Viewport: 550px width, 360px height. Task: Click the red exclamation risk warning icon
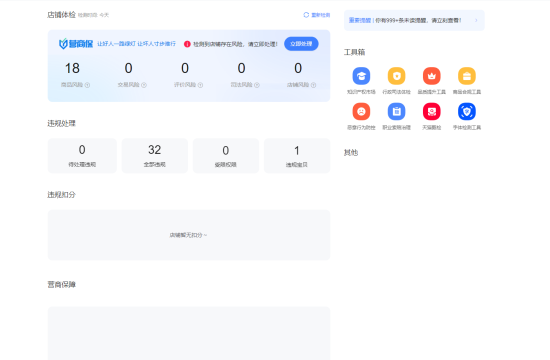(x=187, y=44)
